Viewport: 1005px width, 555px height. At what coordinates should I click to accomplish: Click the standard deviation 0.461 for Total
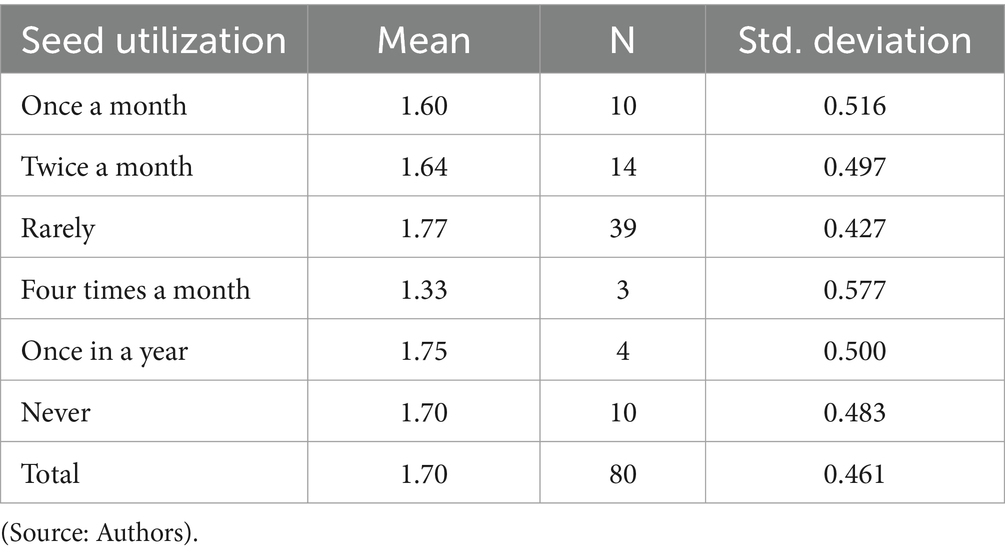pyautogui.click(x=854, y=473)
